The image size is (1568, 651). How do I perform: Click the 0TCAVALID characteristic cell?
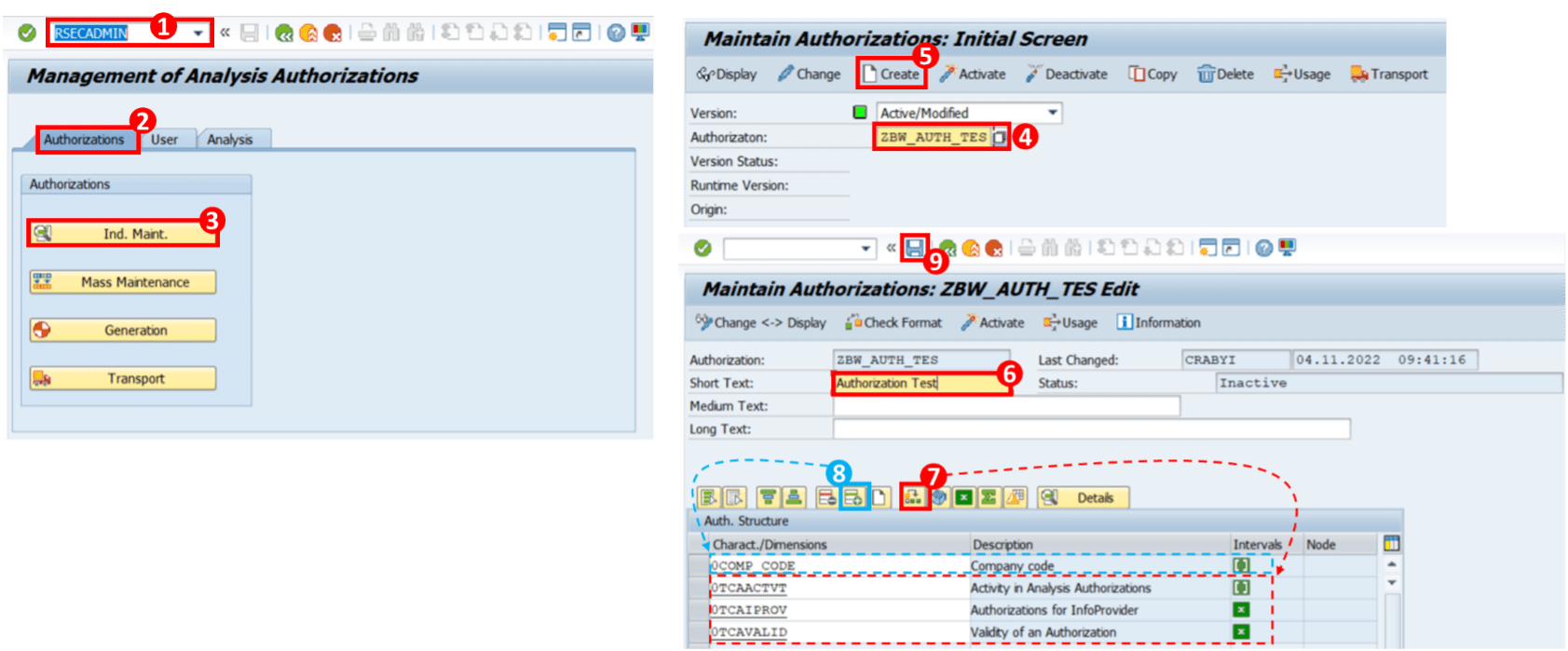(x=839, y=632)
